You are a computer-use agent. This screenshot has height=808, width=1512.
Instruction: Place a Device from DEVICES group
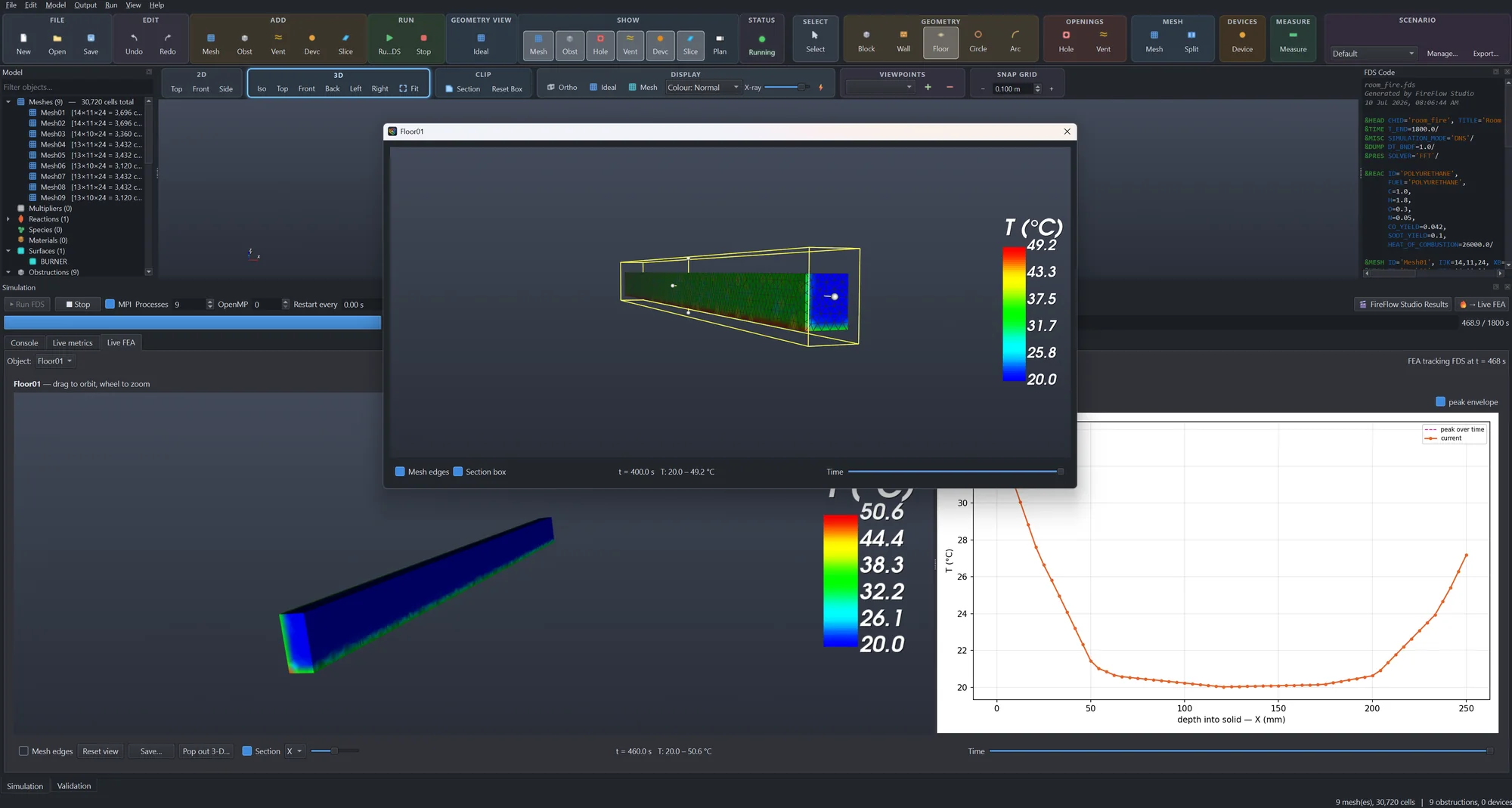tap(1242, 42)
